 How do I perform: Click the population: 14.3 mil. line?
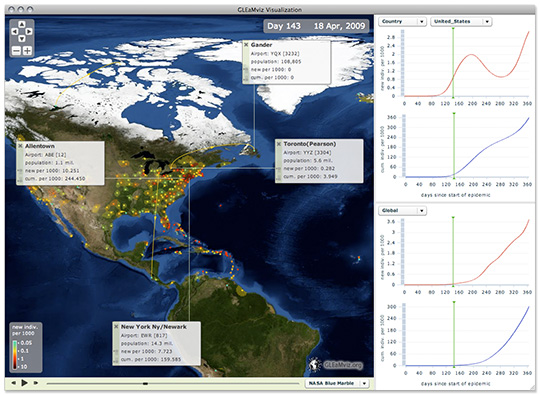(x=146, y=343)
